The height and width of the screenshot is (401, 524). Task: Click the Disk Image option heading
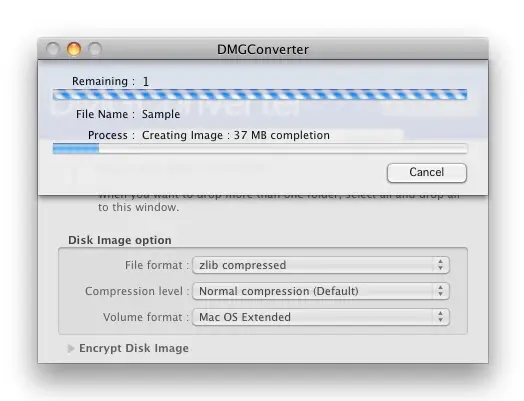(x=120, y=240)
